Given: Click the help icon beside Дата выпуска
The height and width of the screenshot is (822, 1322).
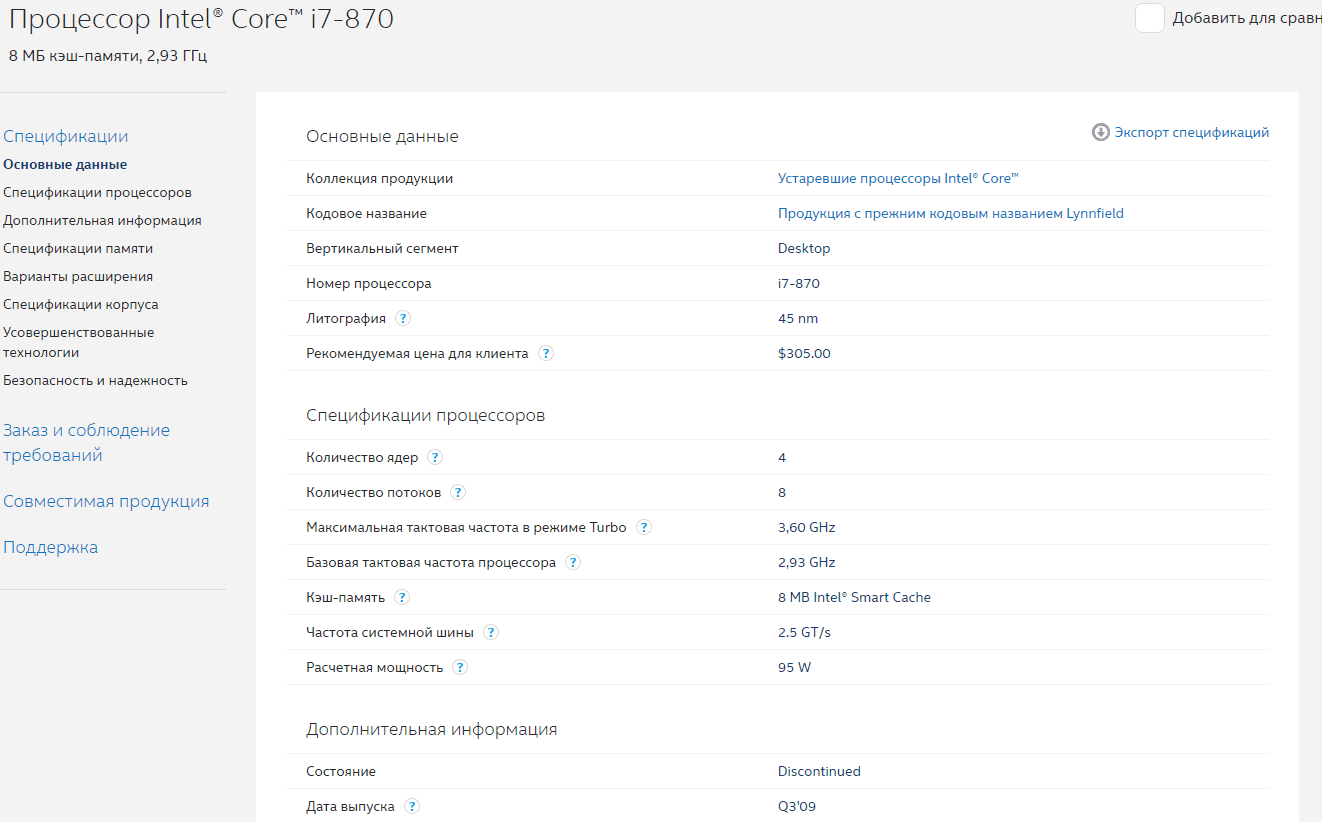Looking at the screenshot, I should 412,806.
